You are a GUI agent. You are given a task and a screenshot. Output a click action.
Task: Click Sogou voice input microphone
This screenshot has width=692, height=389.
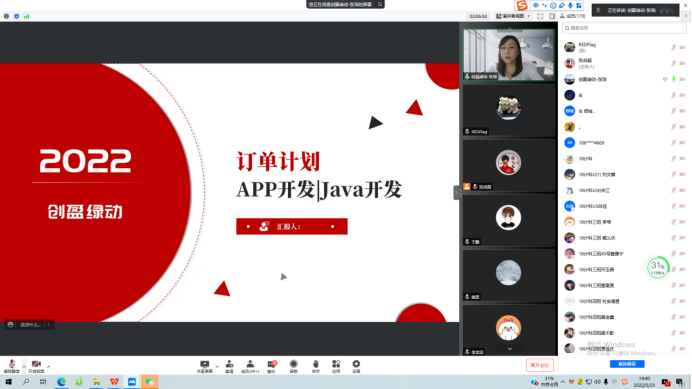pos(570,5)
